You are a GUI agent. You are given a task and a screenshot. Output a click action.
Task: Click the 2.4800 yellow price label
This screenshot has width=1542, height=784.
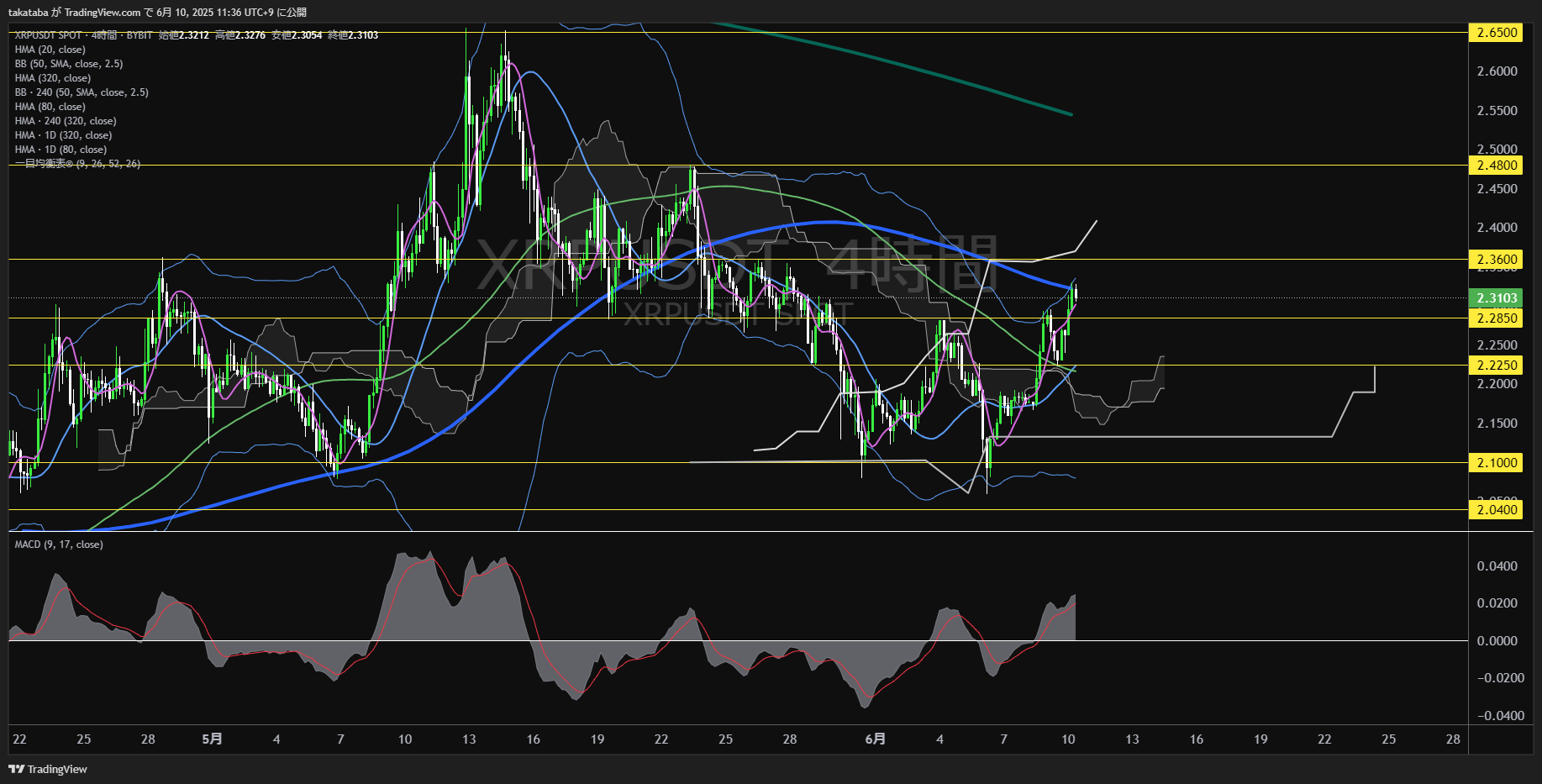click(1496, 166)
